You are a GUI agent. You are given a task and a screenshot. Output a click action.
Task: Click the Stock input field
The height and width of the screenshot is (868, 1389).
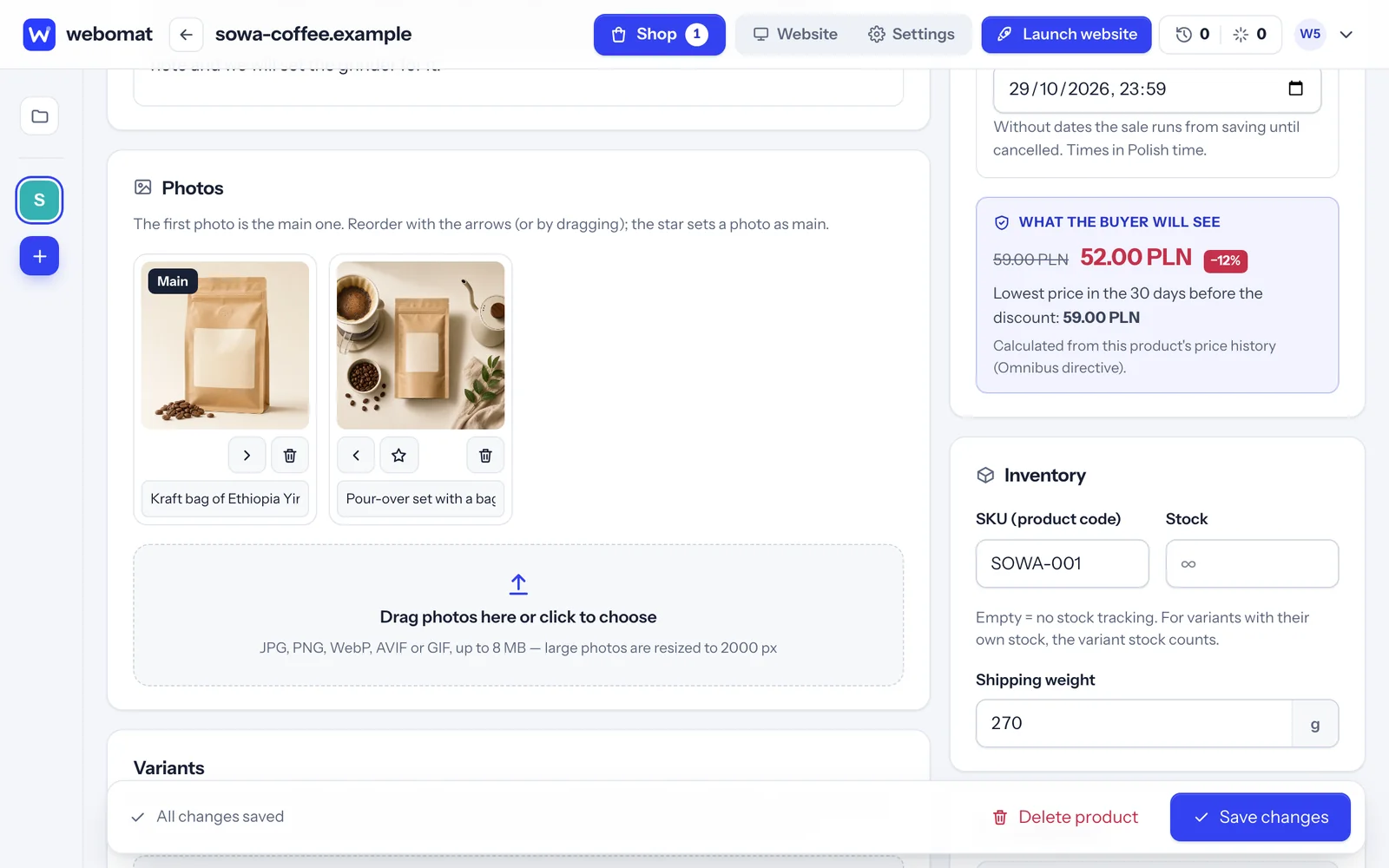click(x=1252, y=563)
